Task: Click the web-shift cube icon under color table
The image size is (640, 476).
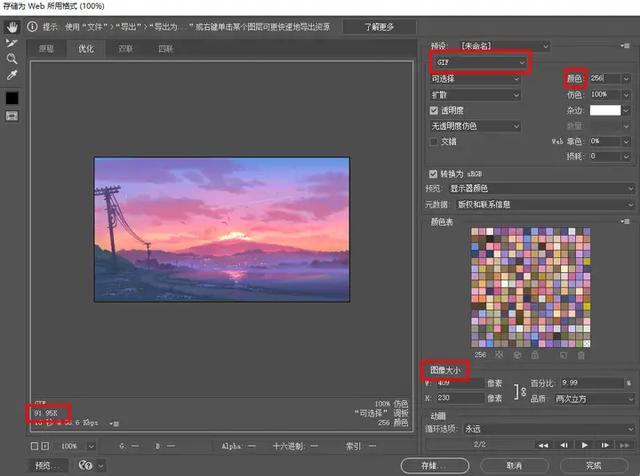Action: (517, 355)
